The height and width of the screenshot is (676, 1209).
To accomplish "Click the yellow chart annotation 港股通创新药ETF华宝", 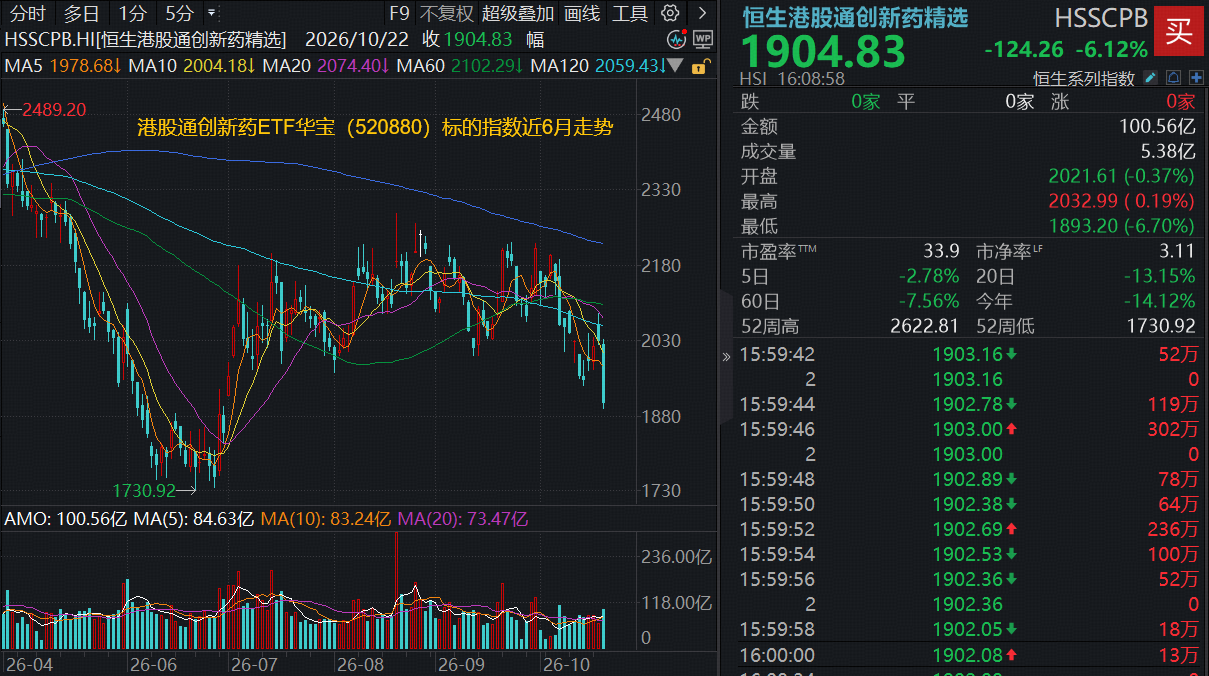I will point(375,128).
